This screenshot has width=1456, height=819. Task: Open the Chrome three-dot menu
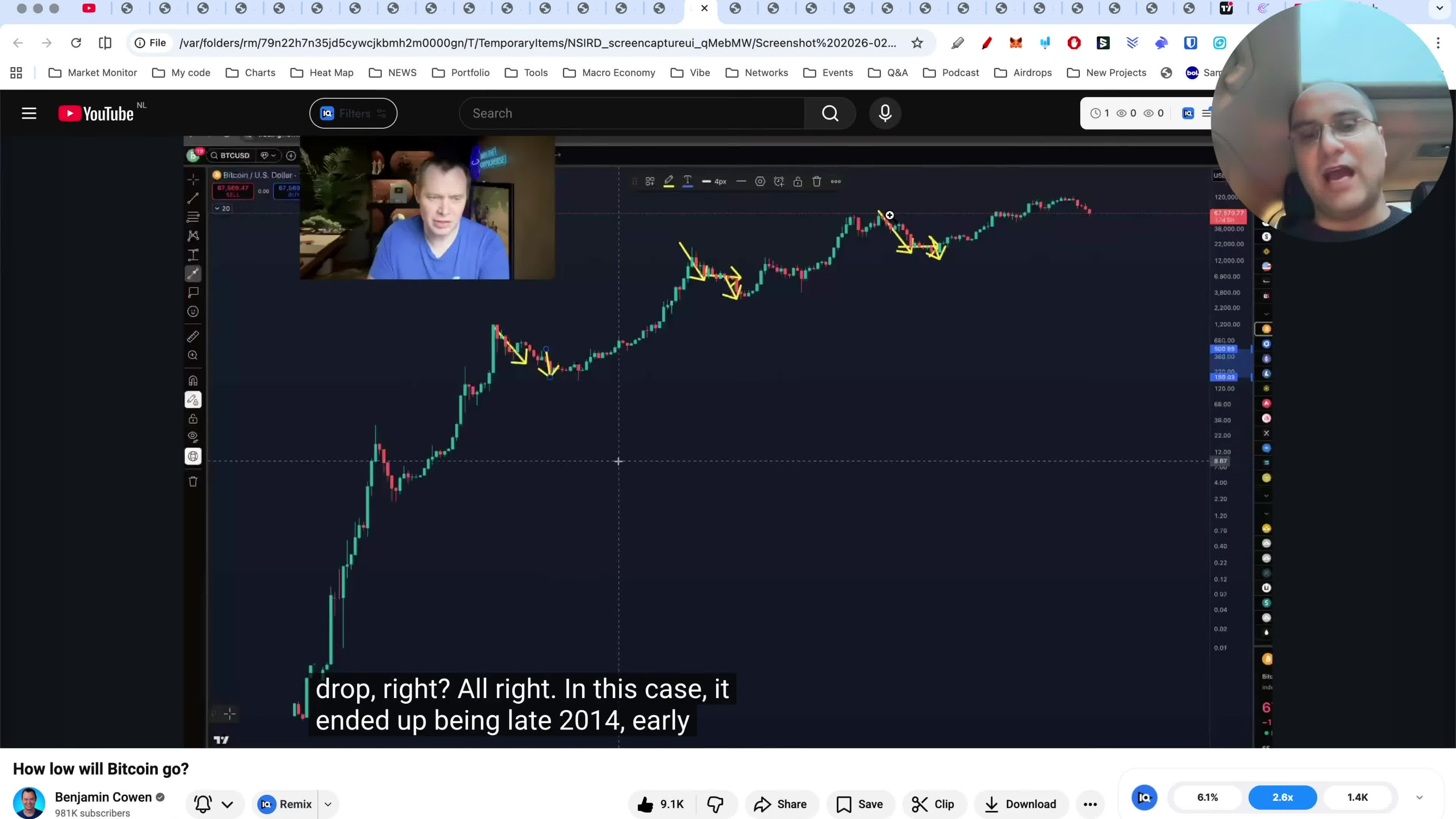[1439, 43]
